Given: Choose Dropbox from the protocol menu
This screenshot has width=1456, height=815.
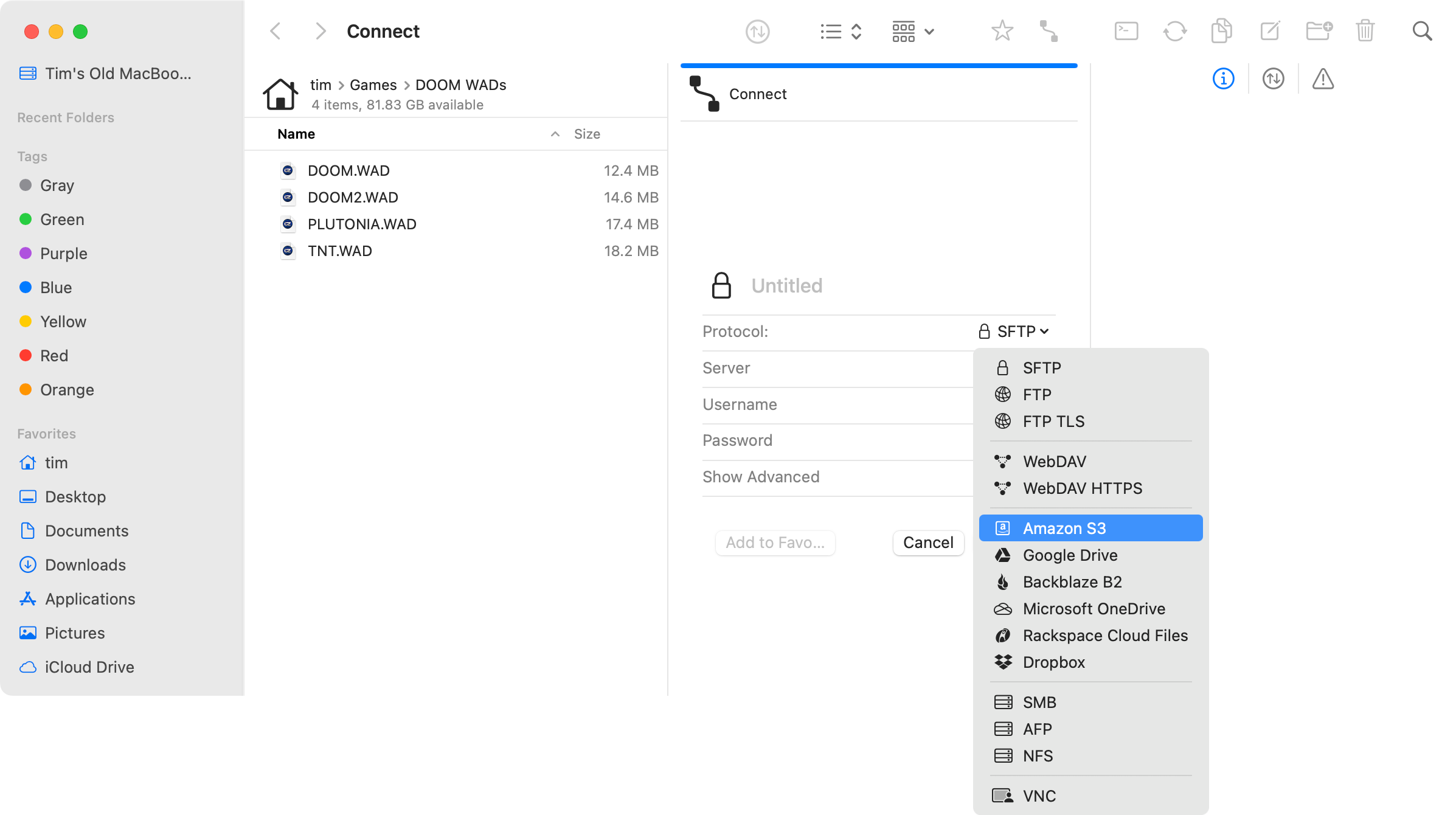Looking at the screenshot, I should click(1090, 662).
